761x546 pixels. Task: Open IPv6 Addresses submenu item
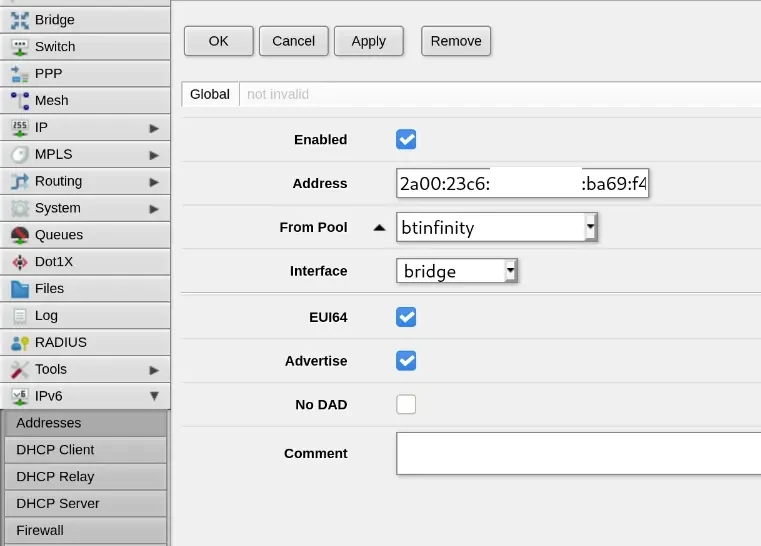[x=85, y=423]
